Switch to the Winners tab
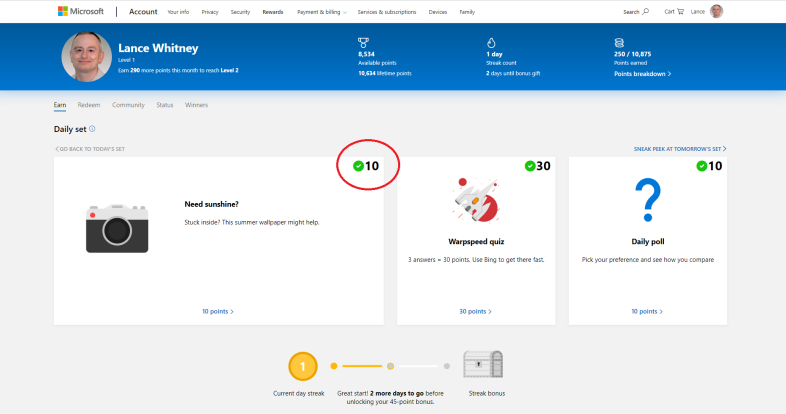The height and width of the screenshot is (414, 786). coord(196,105)
